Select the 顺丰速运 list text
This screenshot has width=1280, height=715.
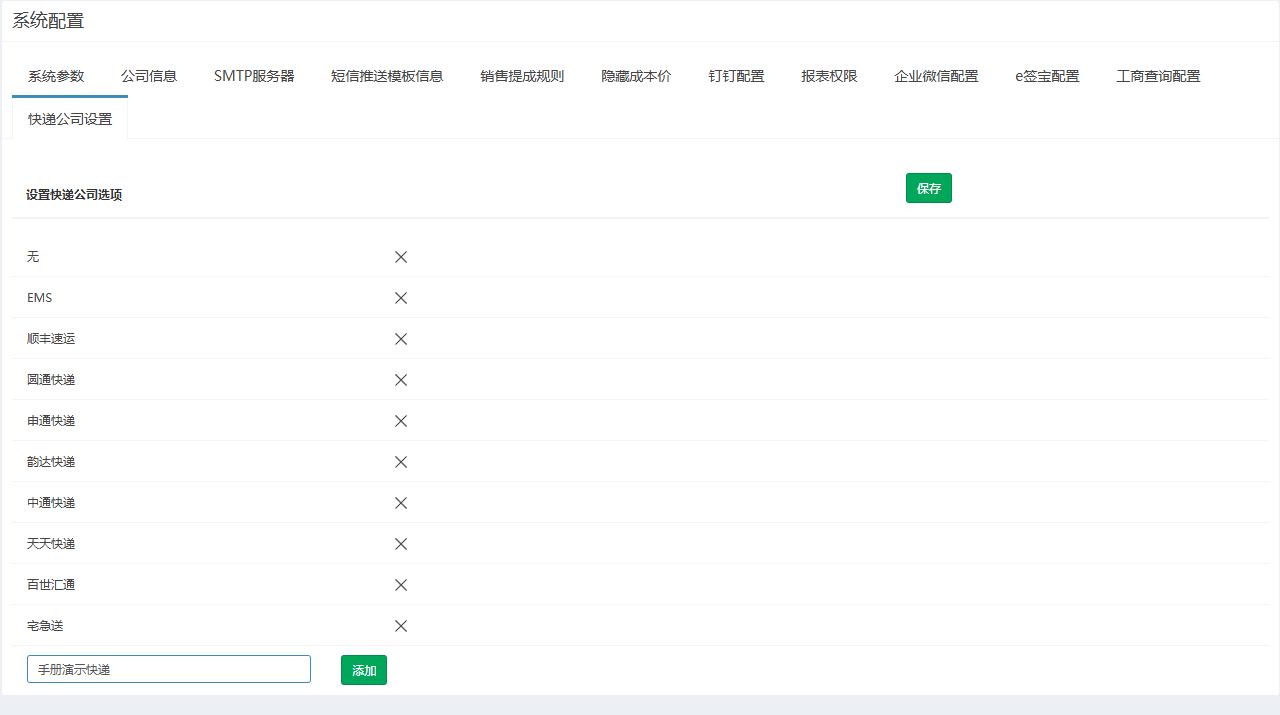[51, 339]
